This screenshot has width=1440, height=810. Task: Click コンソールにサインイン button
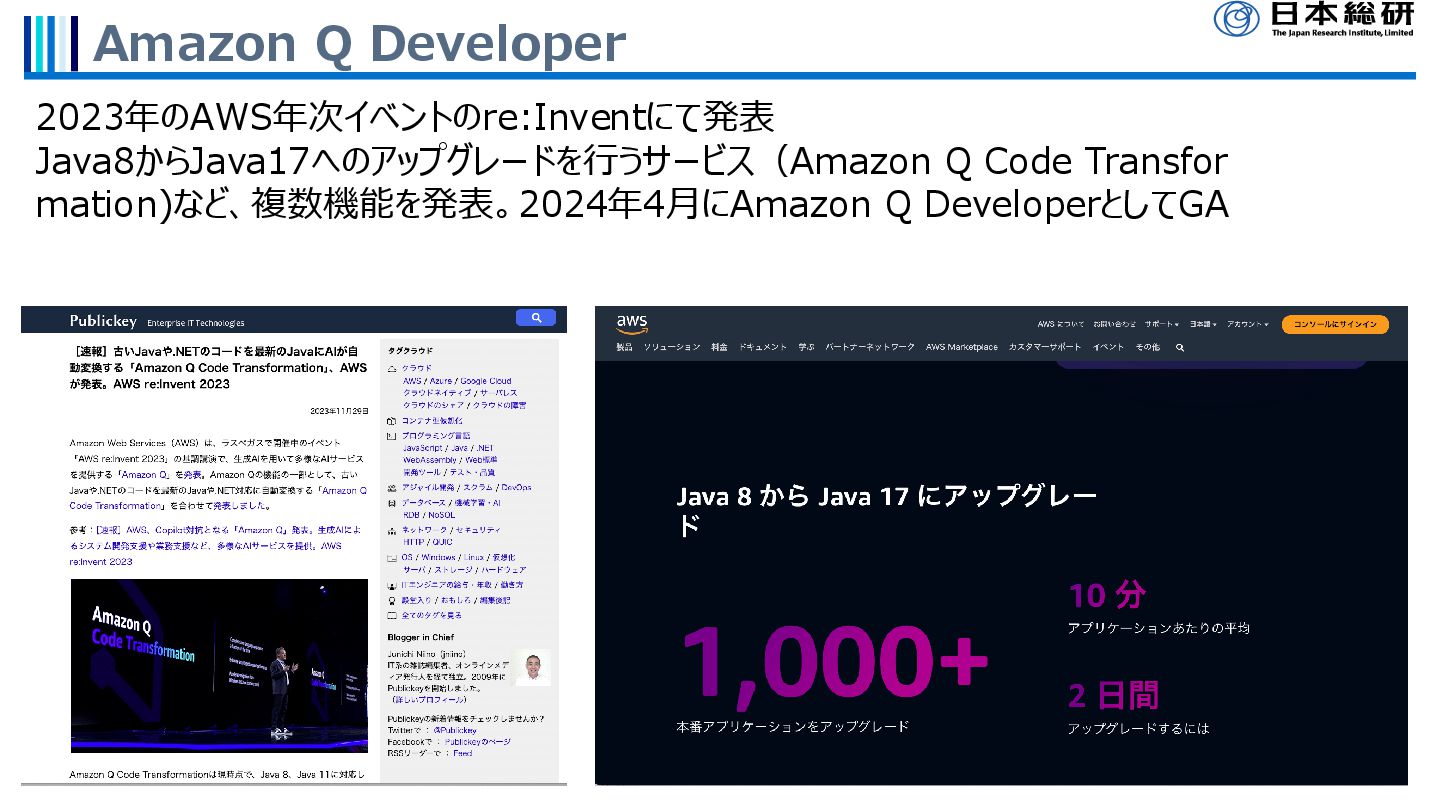[x=1335, y=324]
